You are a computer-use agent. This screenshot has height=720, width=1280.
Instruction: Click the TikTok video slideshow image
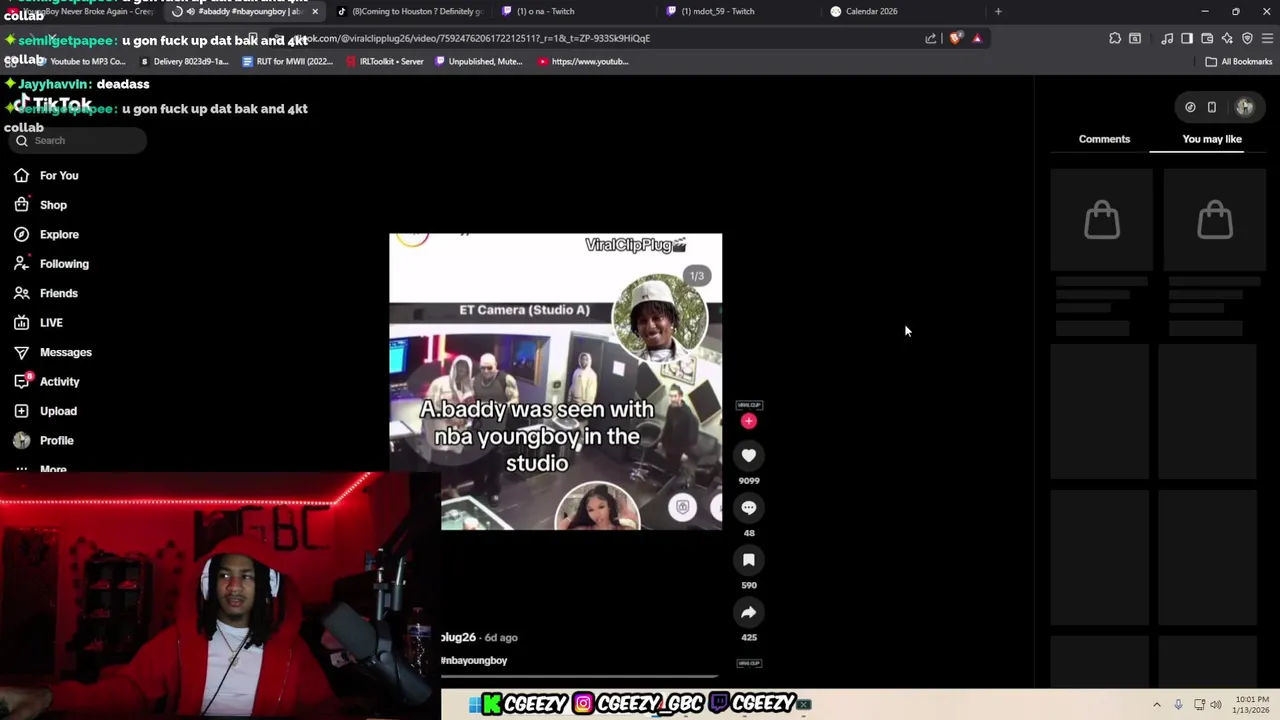(555, 381)
